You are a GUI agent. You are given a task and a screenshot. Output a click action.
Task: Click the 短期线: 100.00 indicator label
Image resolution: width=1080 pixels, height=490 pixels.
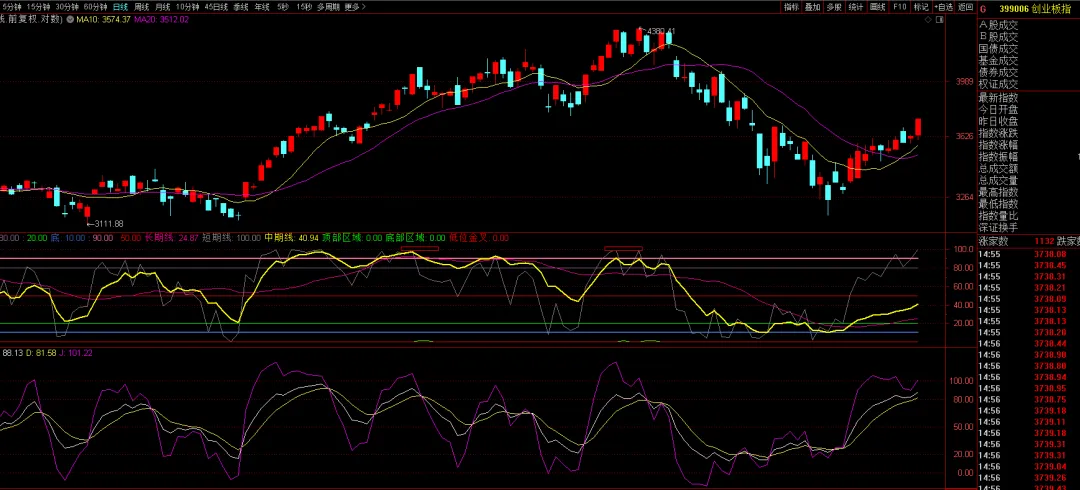(231, 238)
